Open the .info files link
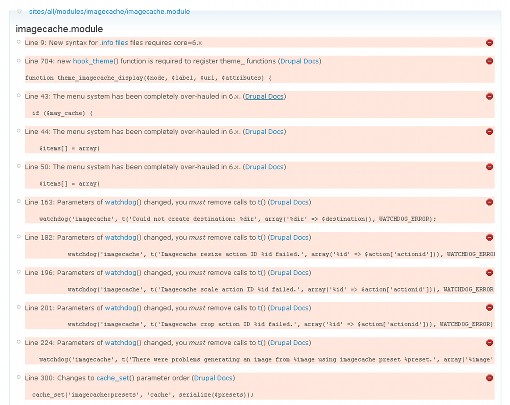 pos(114,43)
